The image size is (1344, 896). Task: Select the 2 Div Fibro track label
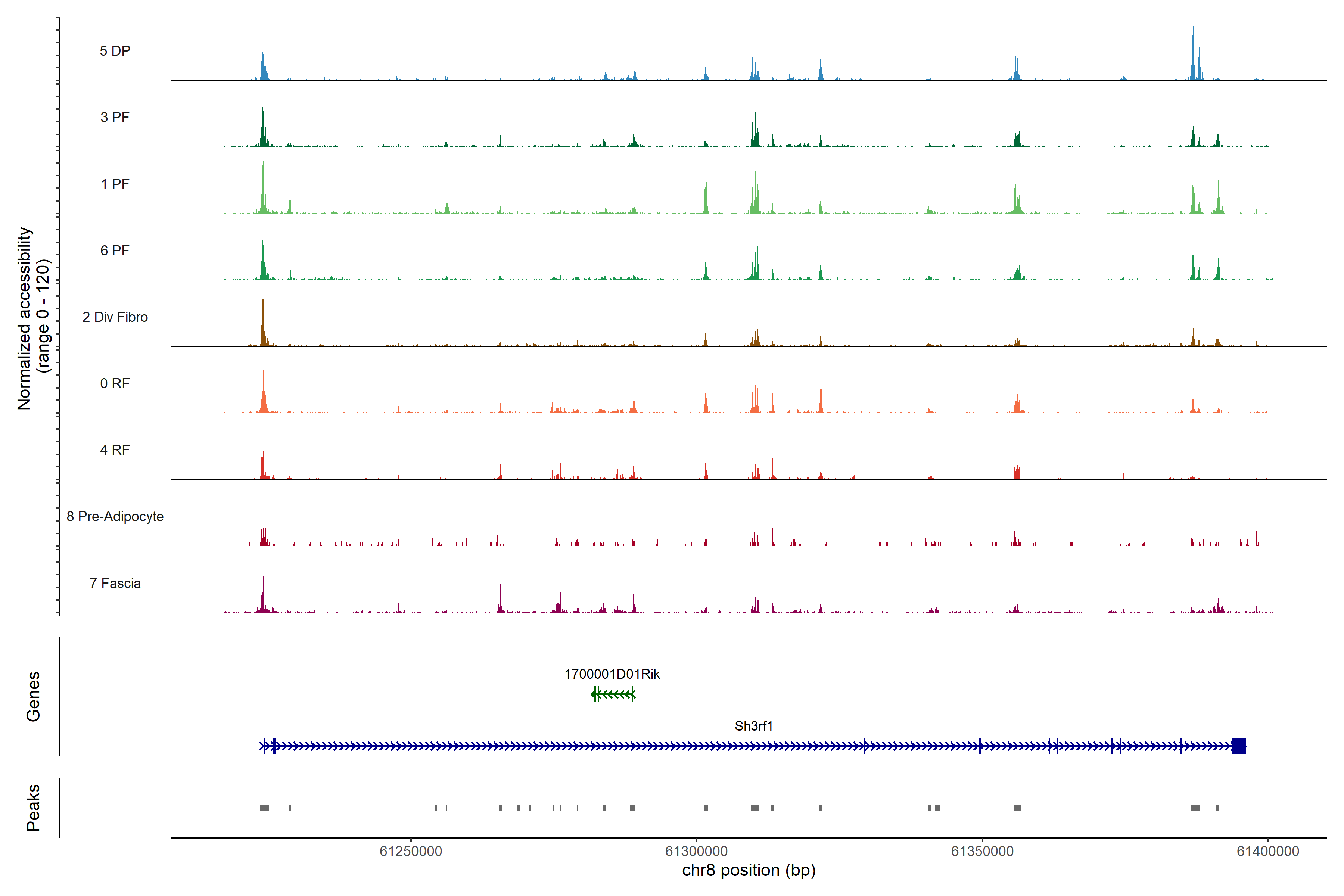tap(115, 317)
